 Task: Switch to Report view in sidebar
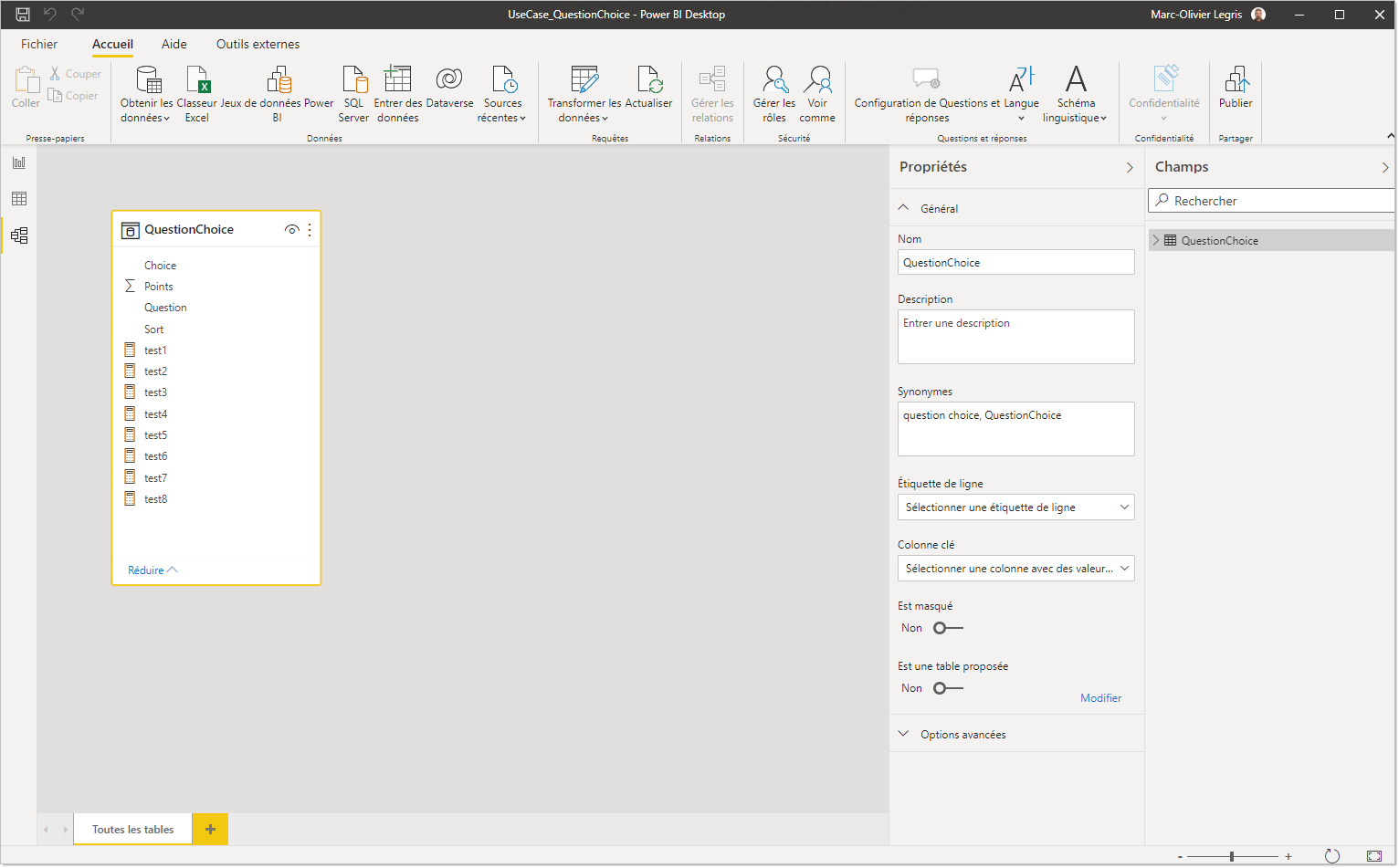(19, 162)
